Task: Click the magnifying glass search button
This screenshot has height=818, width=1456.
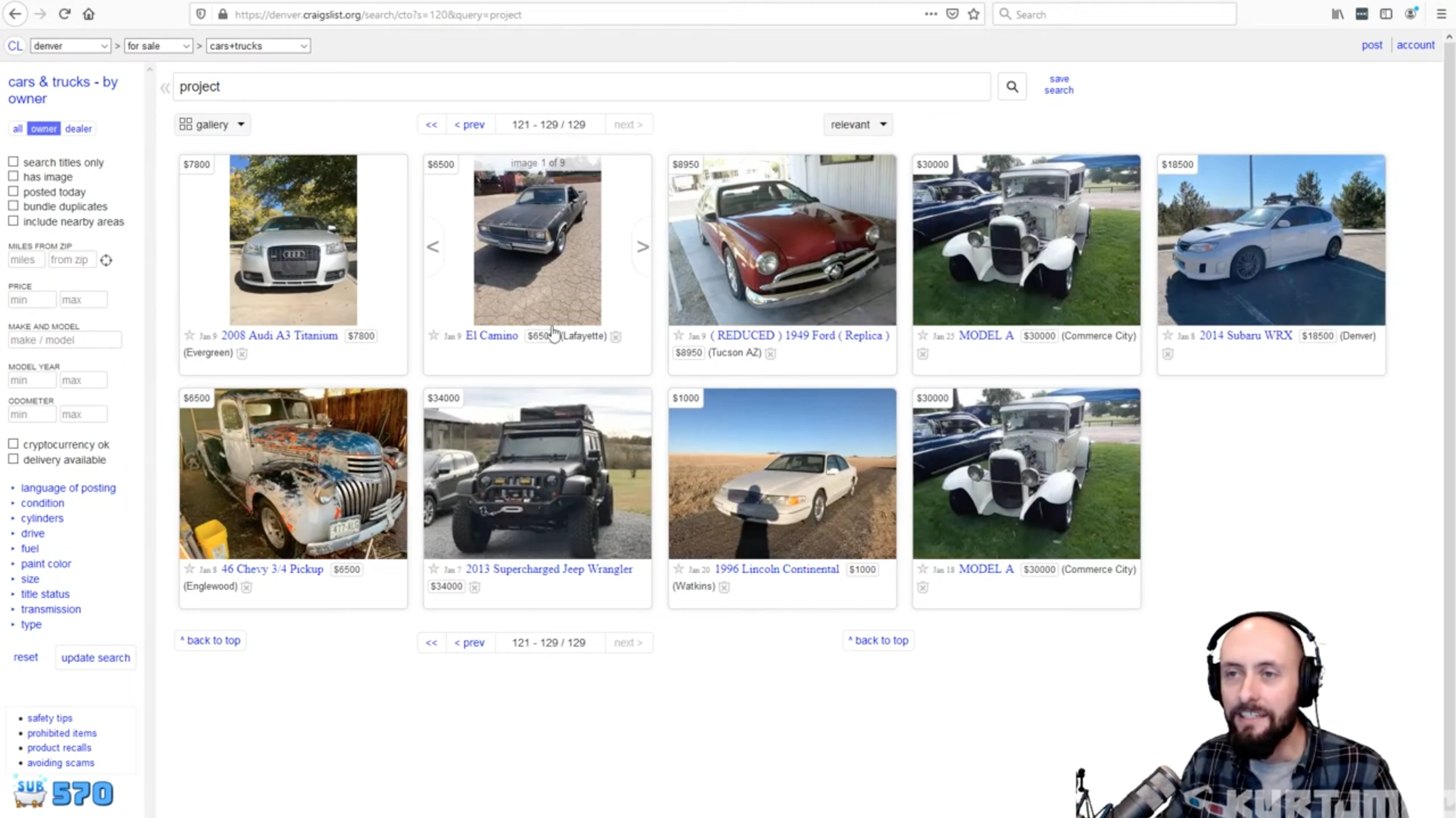Action: pos(1012,86)
